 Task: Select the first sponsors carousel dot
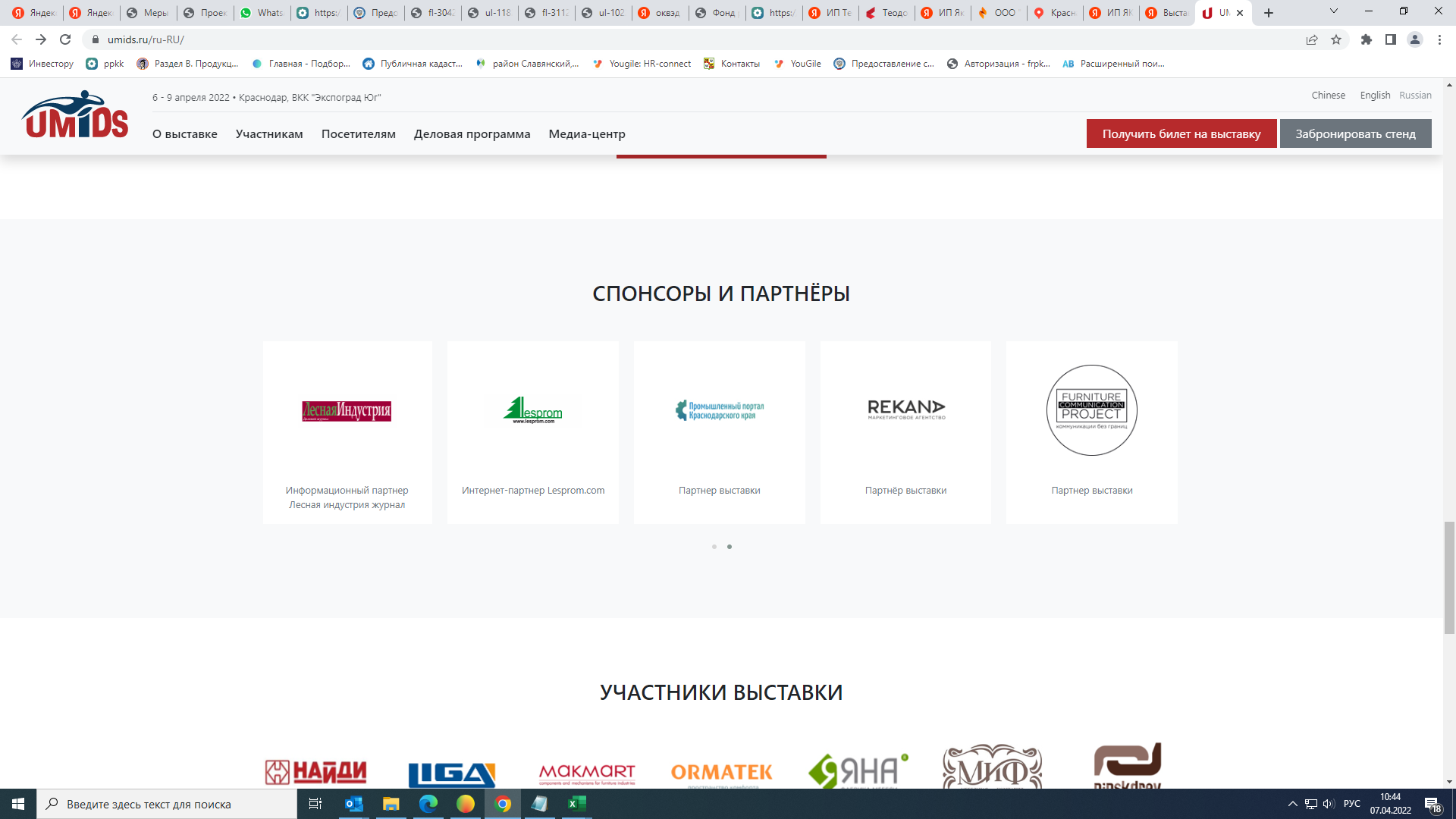click(x=714, y=547)
